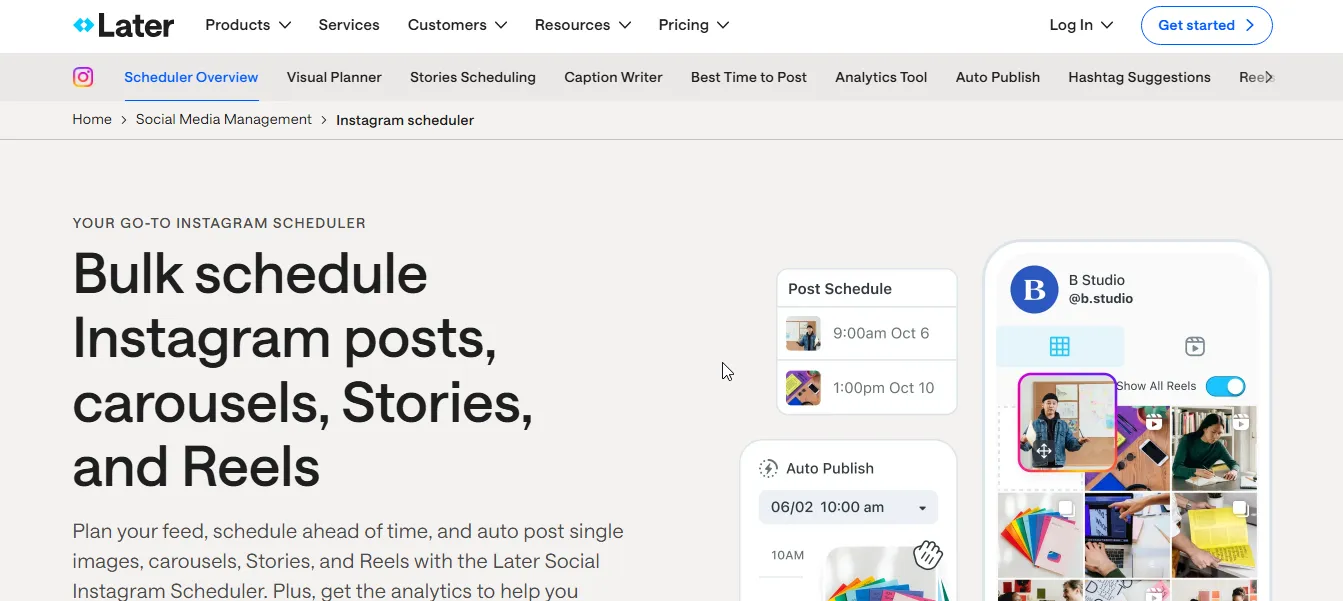Image resolution: width=1343 pixels, height=601 pixels.
Task: Click YOUR GO-TO INSTAGRAM SCHEDULER label
Action: 219,223
